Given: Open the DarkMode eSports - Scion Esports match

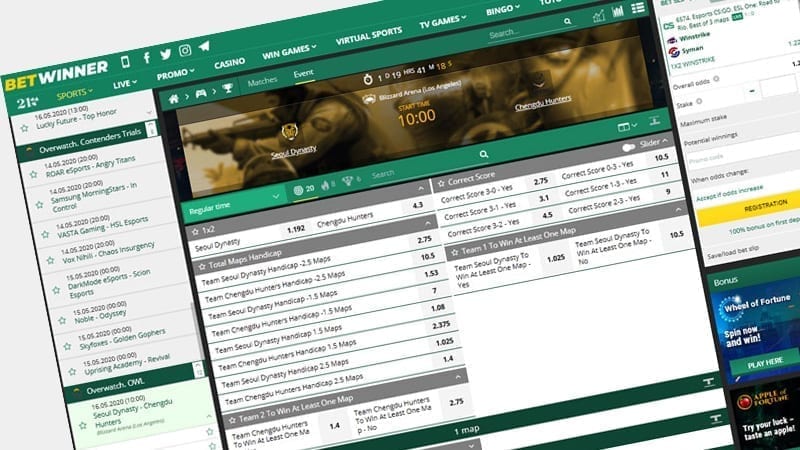Looking at the screenshot, I should [x=110, y=282].
